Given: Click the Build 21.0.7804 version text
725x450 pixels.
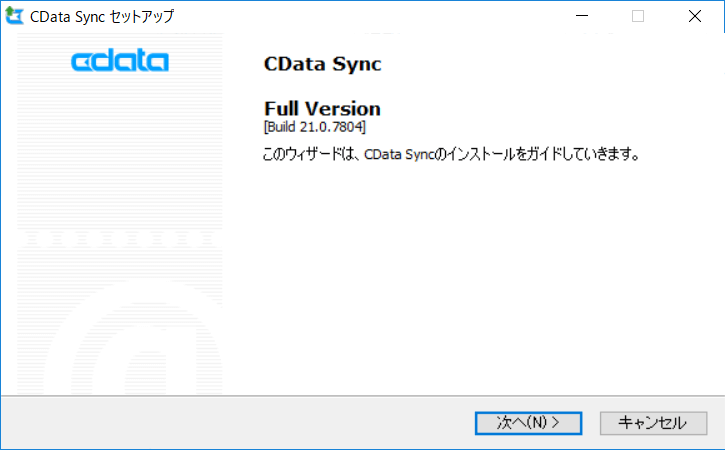Looking at the screenshot, I should click(x=315, y=128).
